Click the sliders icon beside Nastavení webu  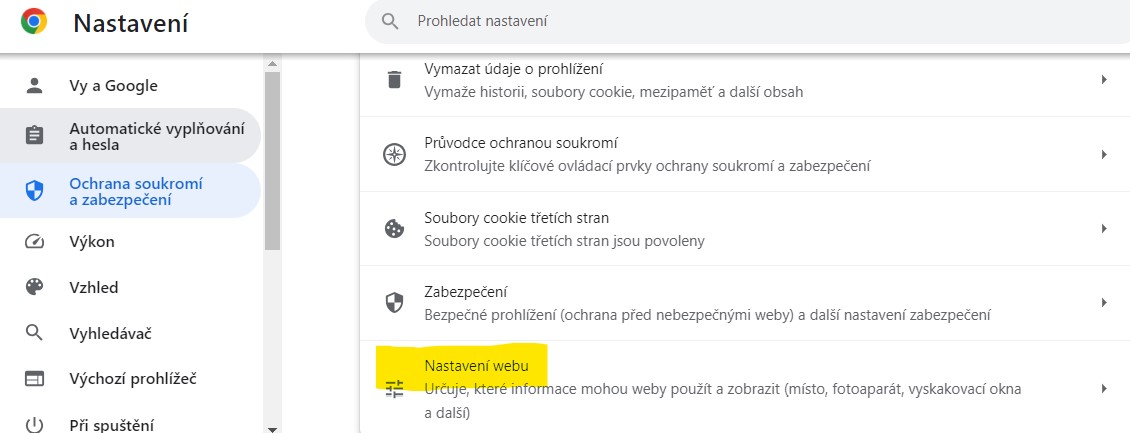pos(394,389)
